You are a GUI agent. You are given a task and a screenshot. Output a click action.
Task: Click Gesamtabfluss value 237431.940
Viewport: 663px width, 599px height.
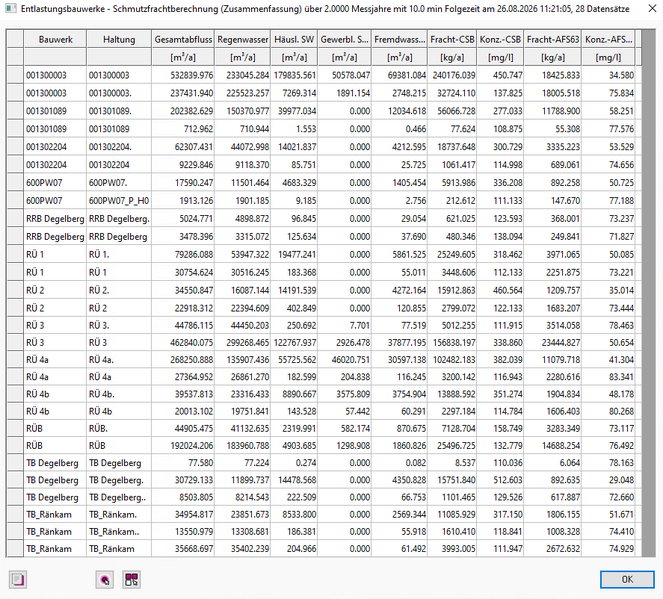tap(183, 93)
